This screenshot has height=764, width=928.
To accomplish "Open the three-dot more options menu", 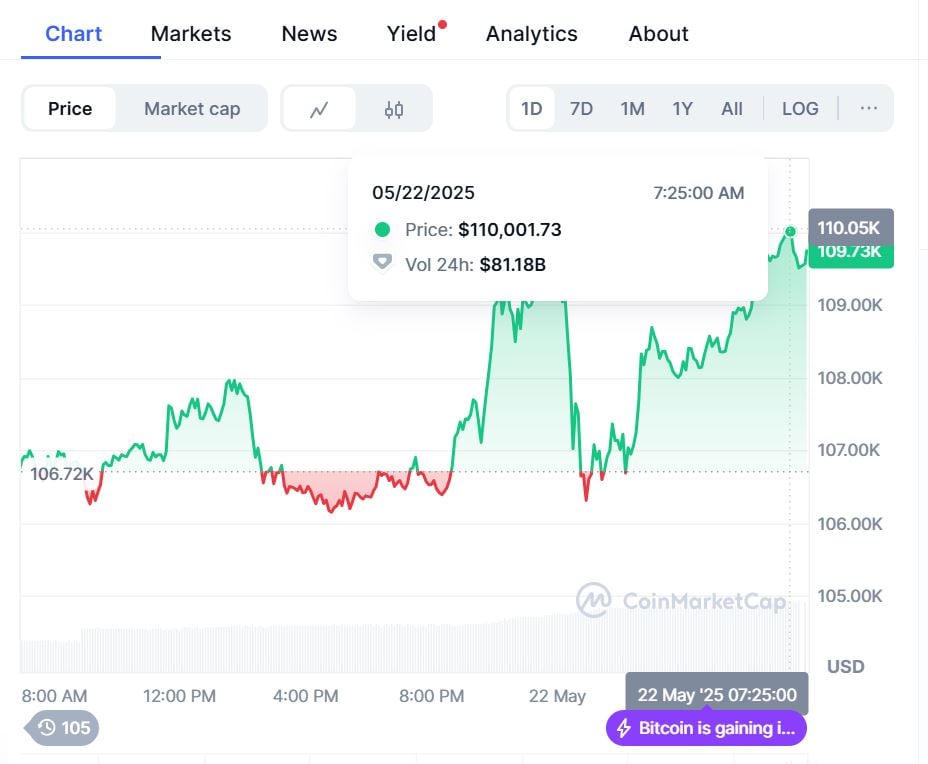I will 868,108.
